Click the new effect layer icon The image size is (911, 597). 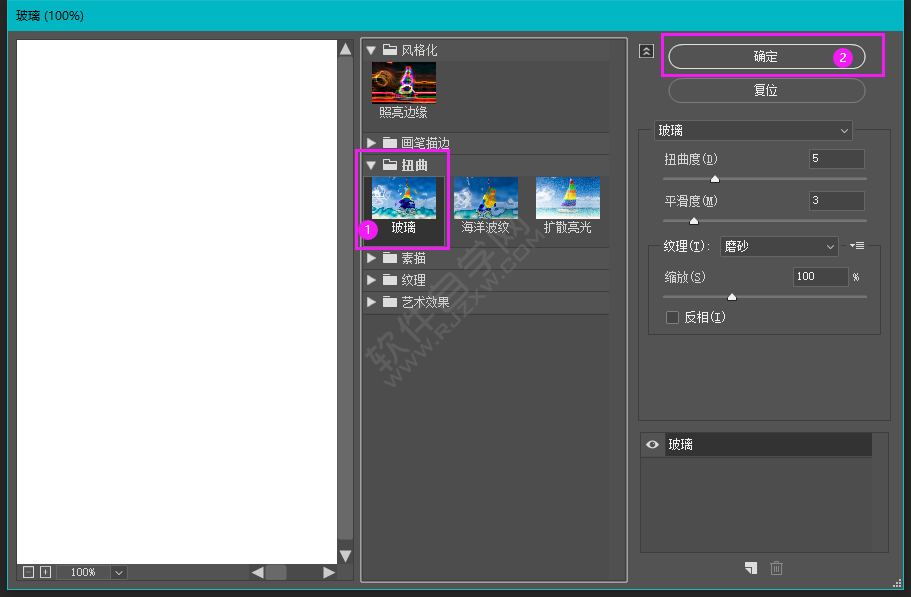point(750,568)
